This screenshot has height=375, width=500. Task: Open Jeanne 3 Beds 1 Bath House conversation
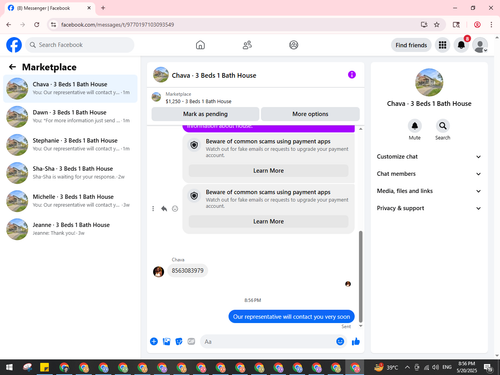[x=70, y=229]
